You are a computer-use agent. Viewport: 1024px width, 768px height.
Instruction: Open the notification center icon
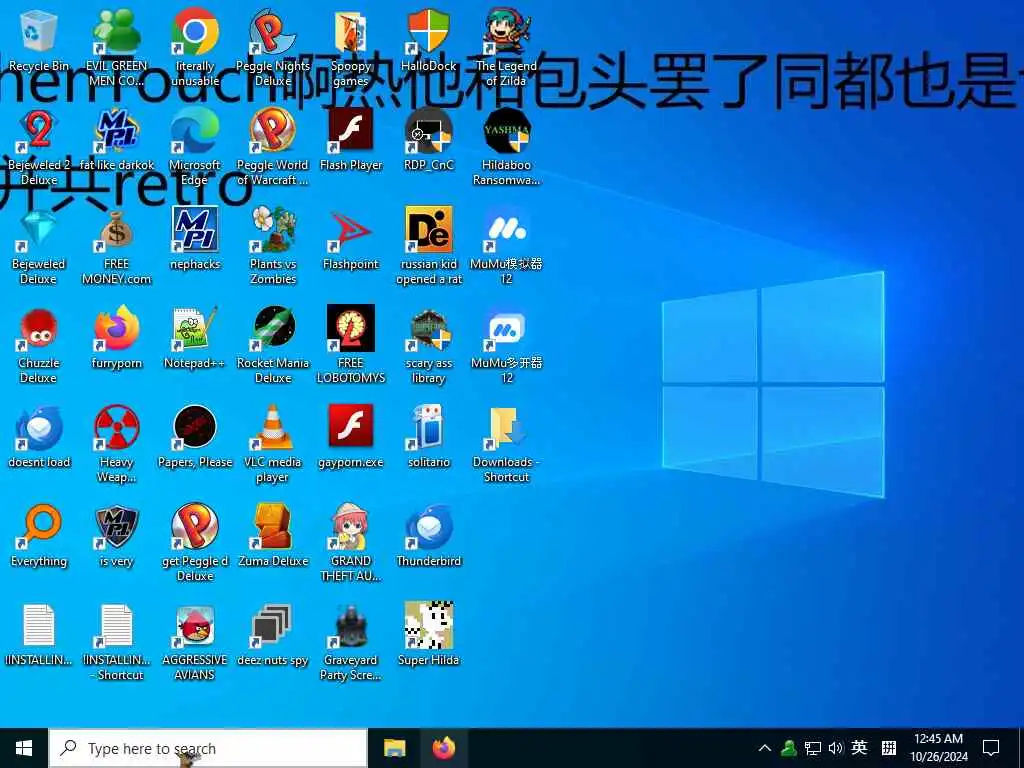(x=991, y=748)
